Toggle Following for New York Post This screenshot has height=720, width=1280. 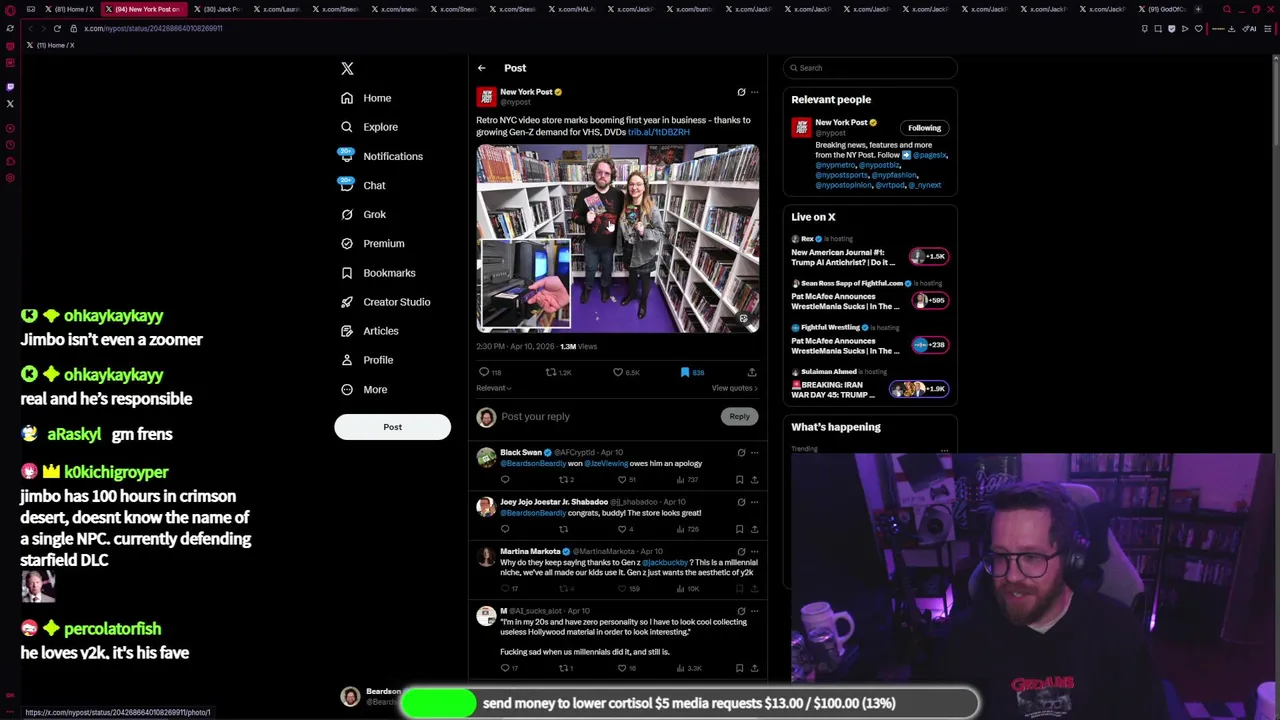[x=924, y=128]
